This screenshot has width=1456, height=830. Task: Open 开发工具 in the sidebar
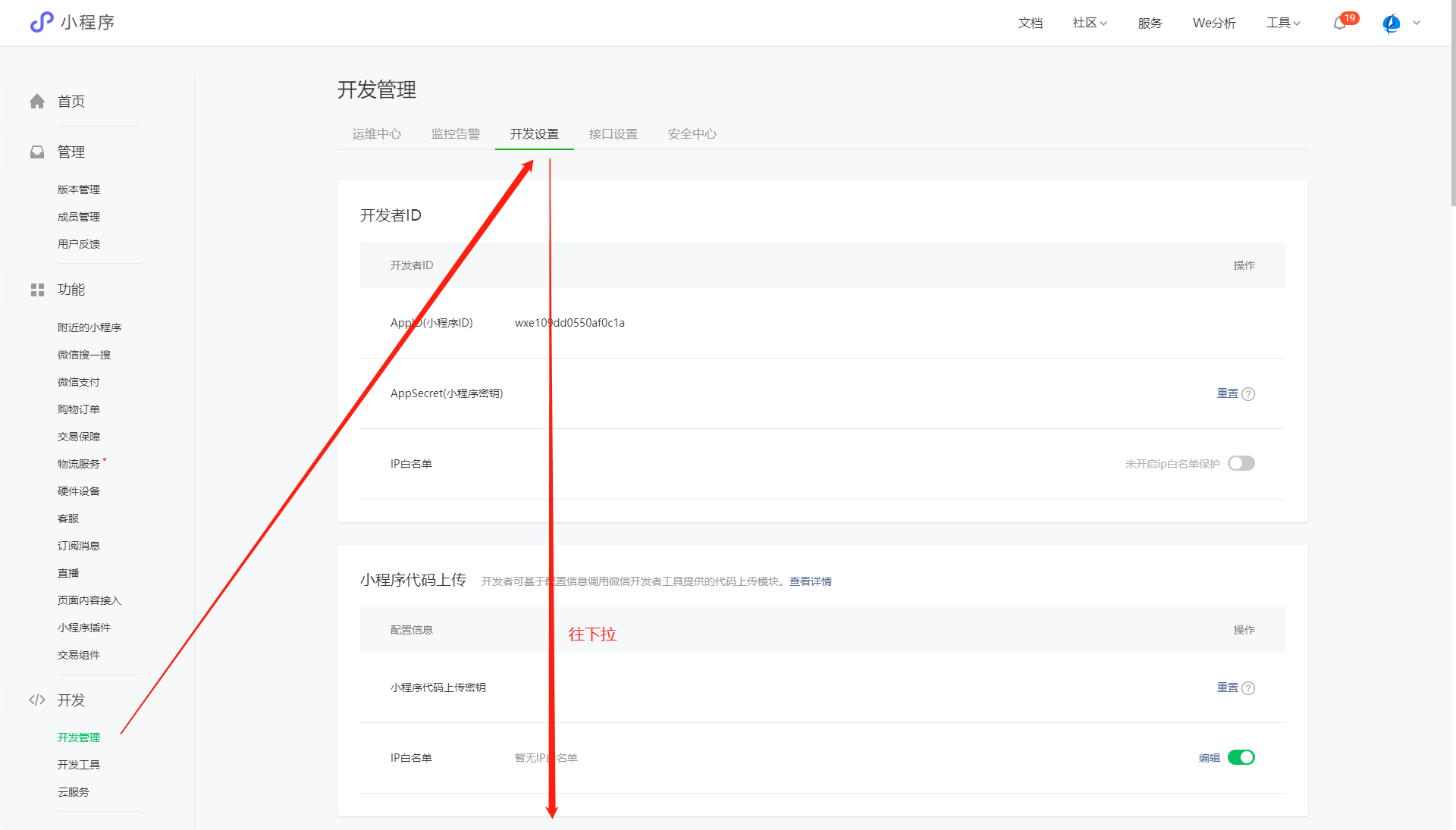click(79, 765)
